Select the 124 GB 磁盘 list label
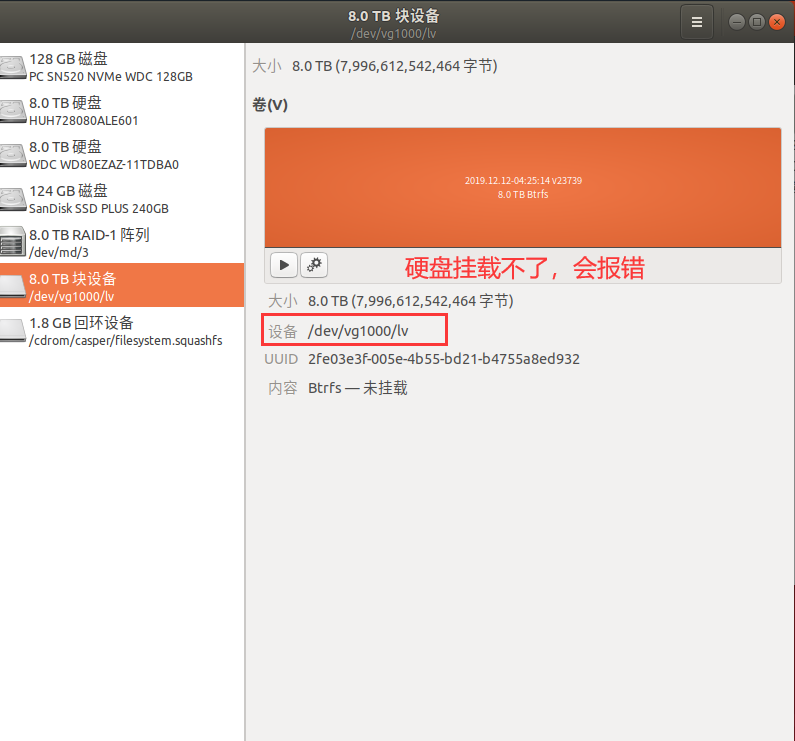The image size is (795, 741). [x=68, y=191]
